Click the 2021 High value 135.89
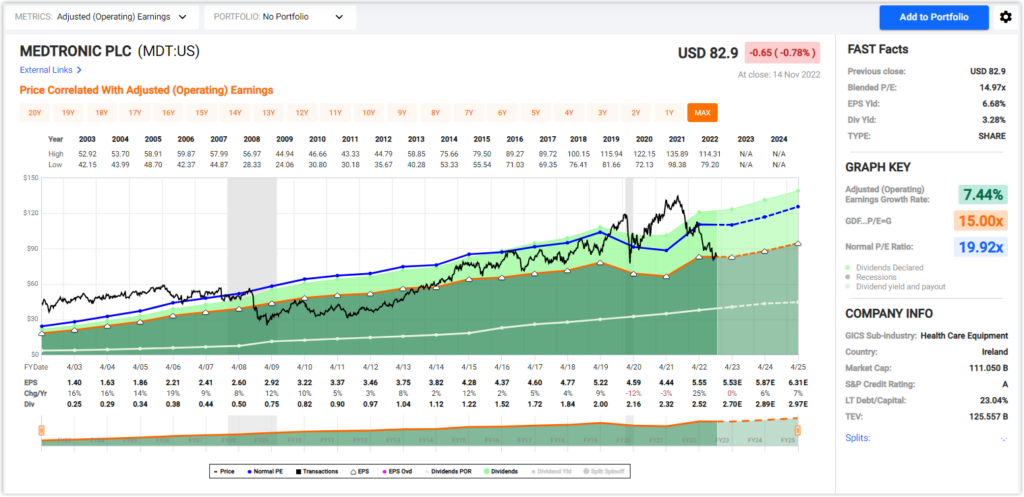 pyautogui.click(x=677, y=154)
